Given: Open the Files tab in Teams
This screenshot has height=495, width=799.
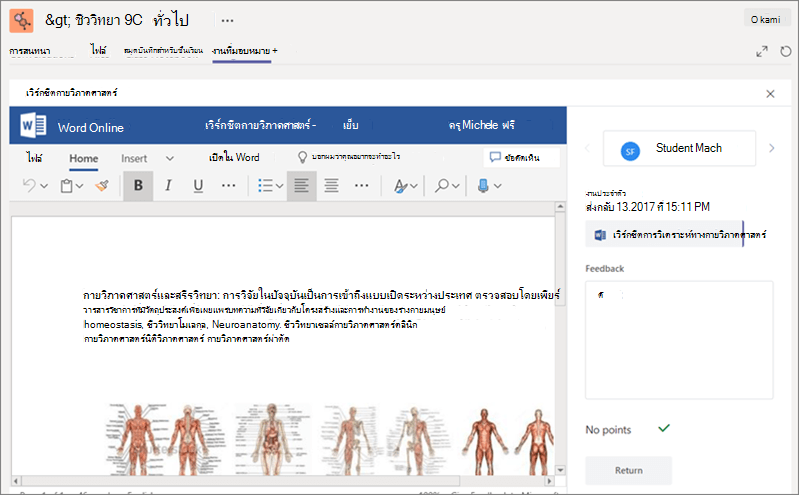Looking at the screenshot, I should point(99,50).
